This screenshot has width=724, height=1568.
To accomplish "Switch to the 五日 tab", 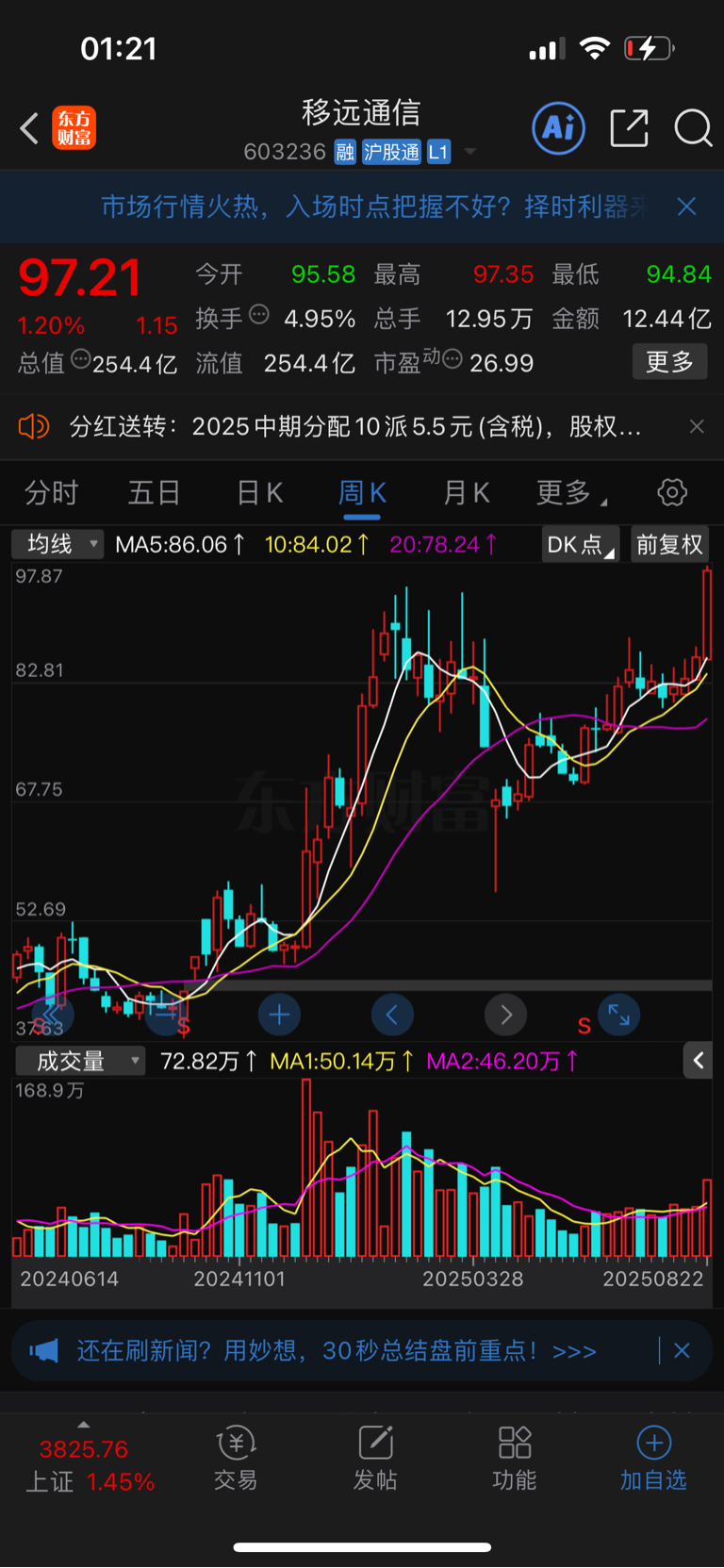I will [x=154, y=492].
